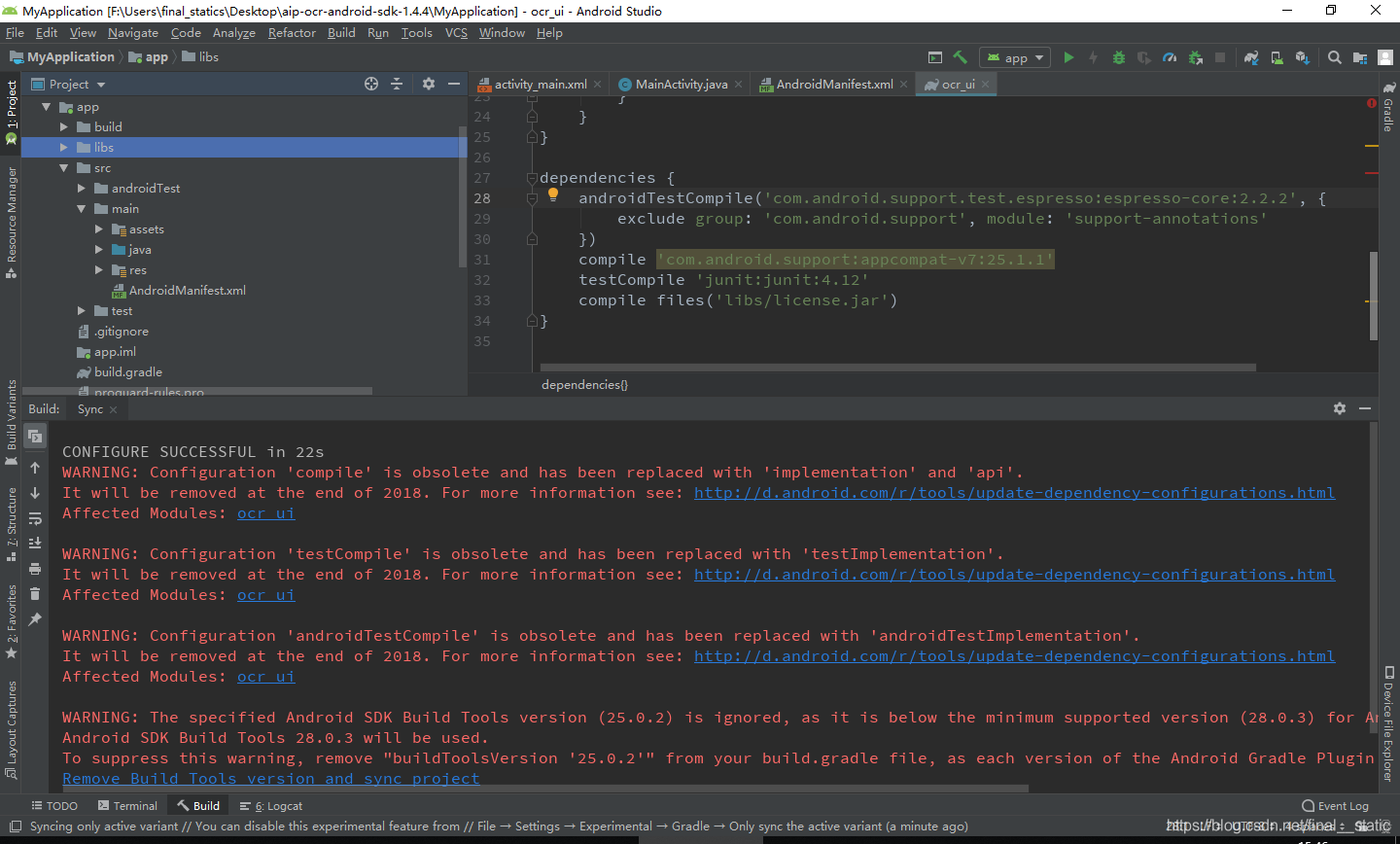The width and height of the screenshot is (1400, 844).
Task: Click the Search Everywhere magnifier icon
Action: click(1334, 57)
